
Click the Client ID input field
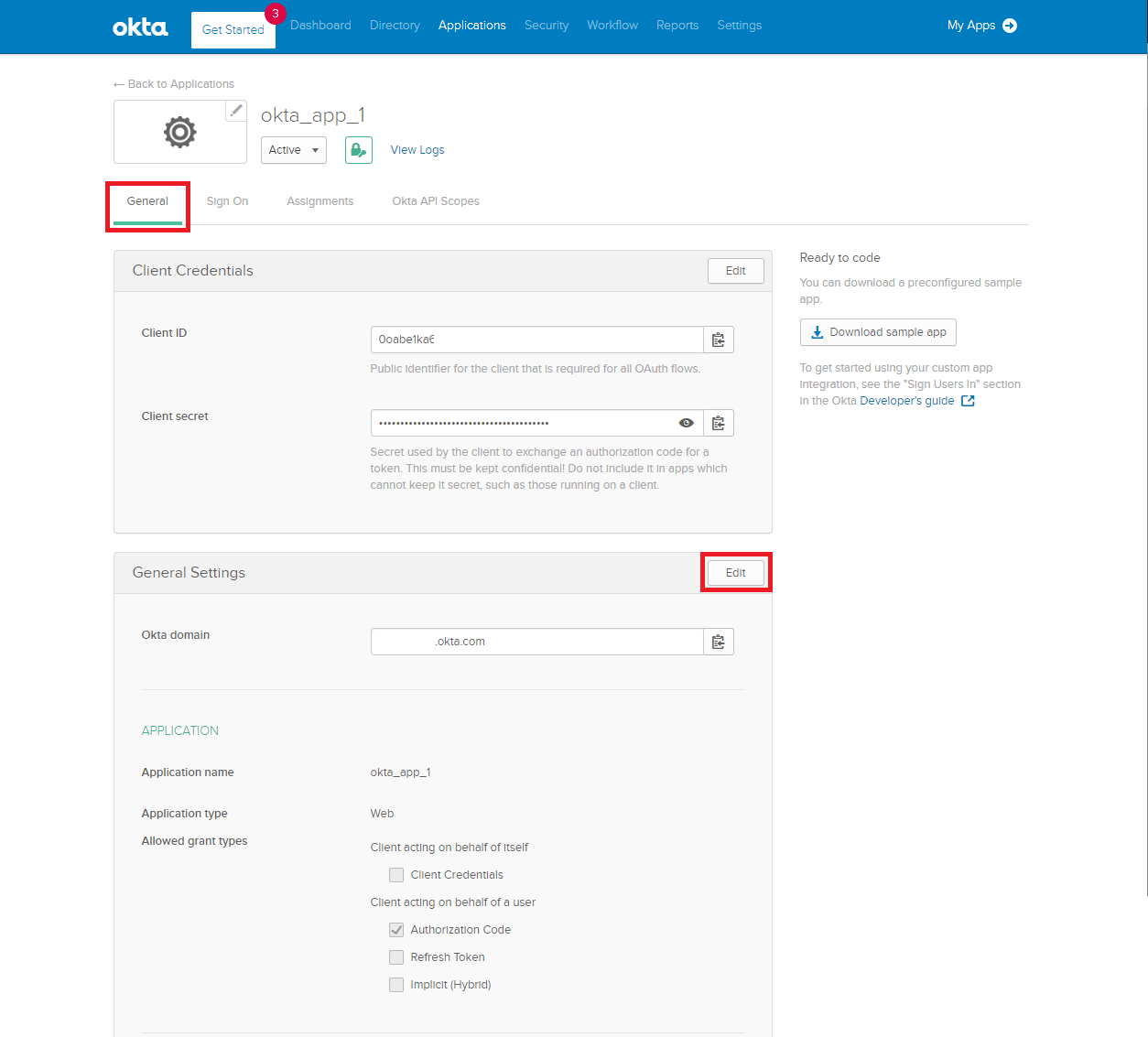(x=536, y=340)
